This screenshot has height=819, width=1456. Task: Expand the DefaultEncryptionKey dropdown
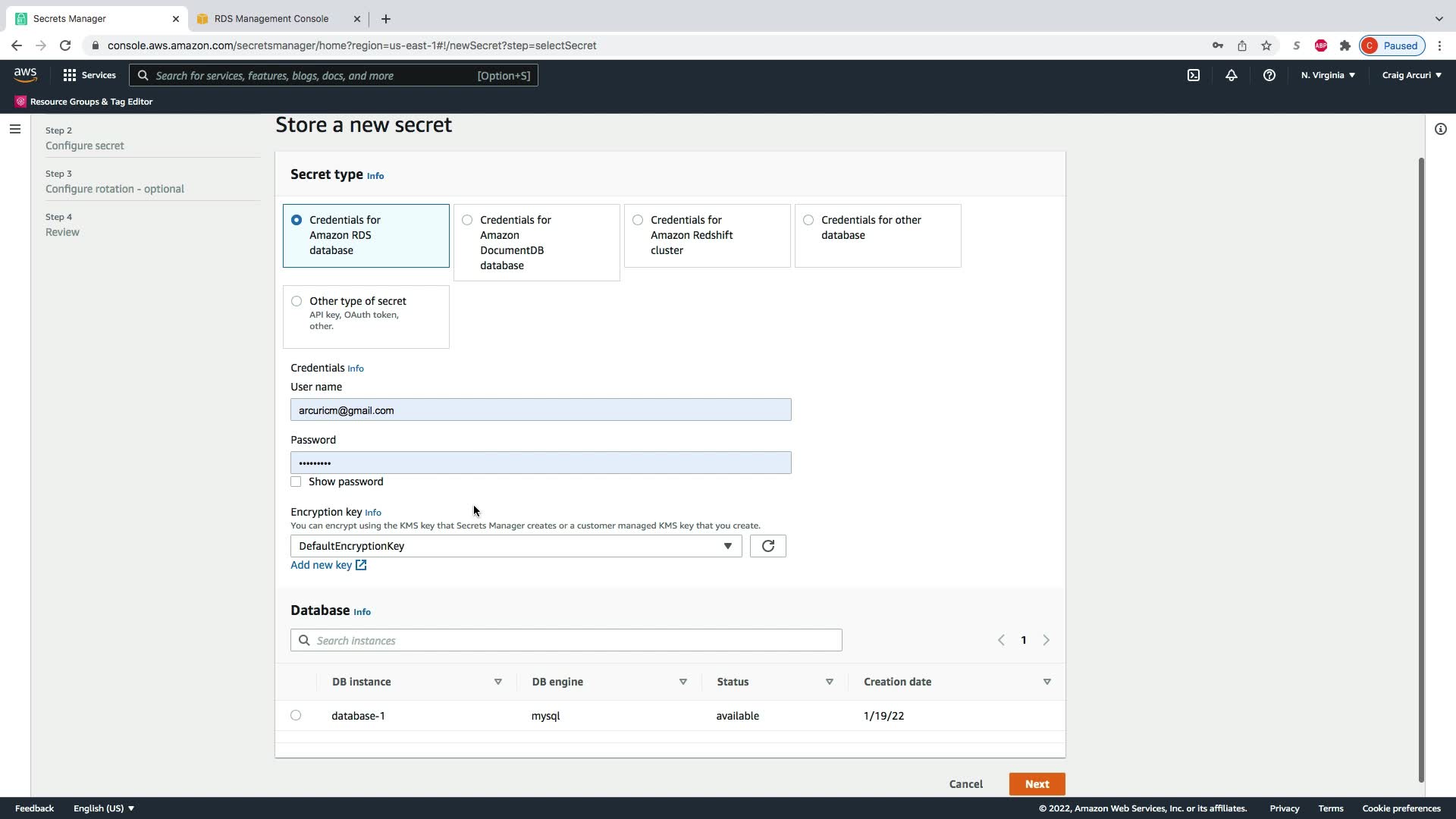click(x=516, y=546)
